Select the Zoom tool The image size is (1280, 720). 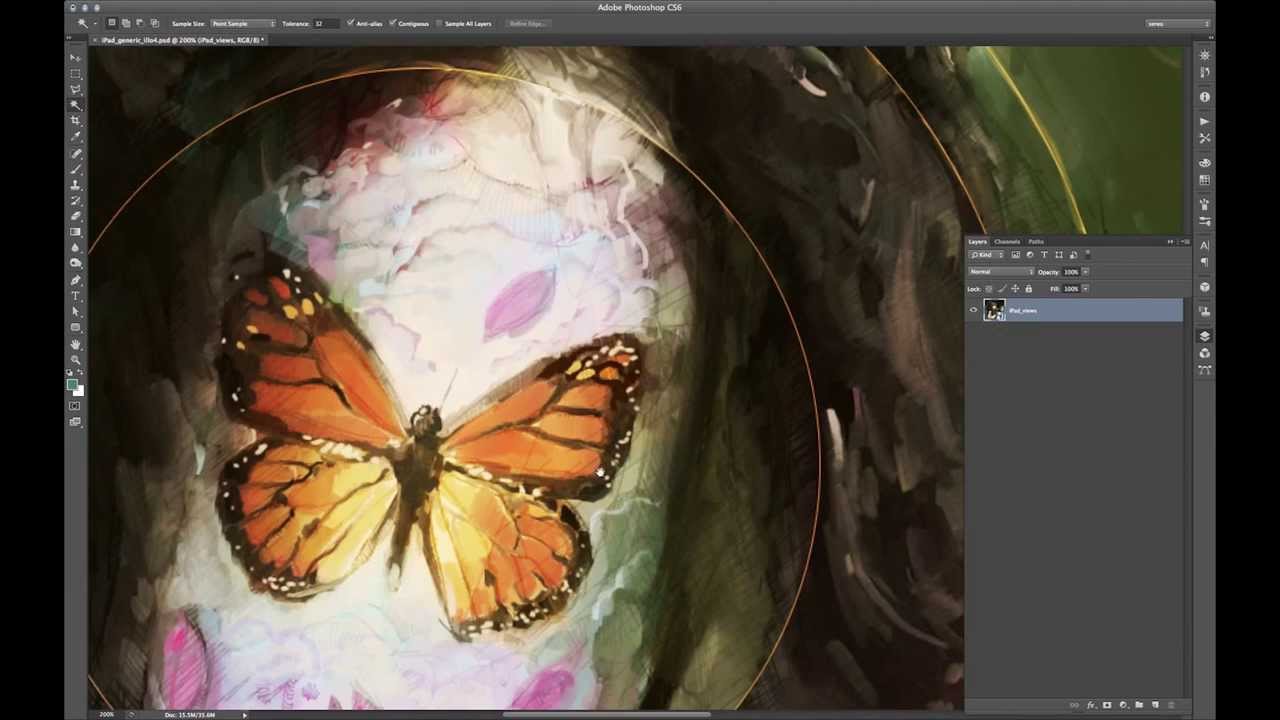75,359
